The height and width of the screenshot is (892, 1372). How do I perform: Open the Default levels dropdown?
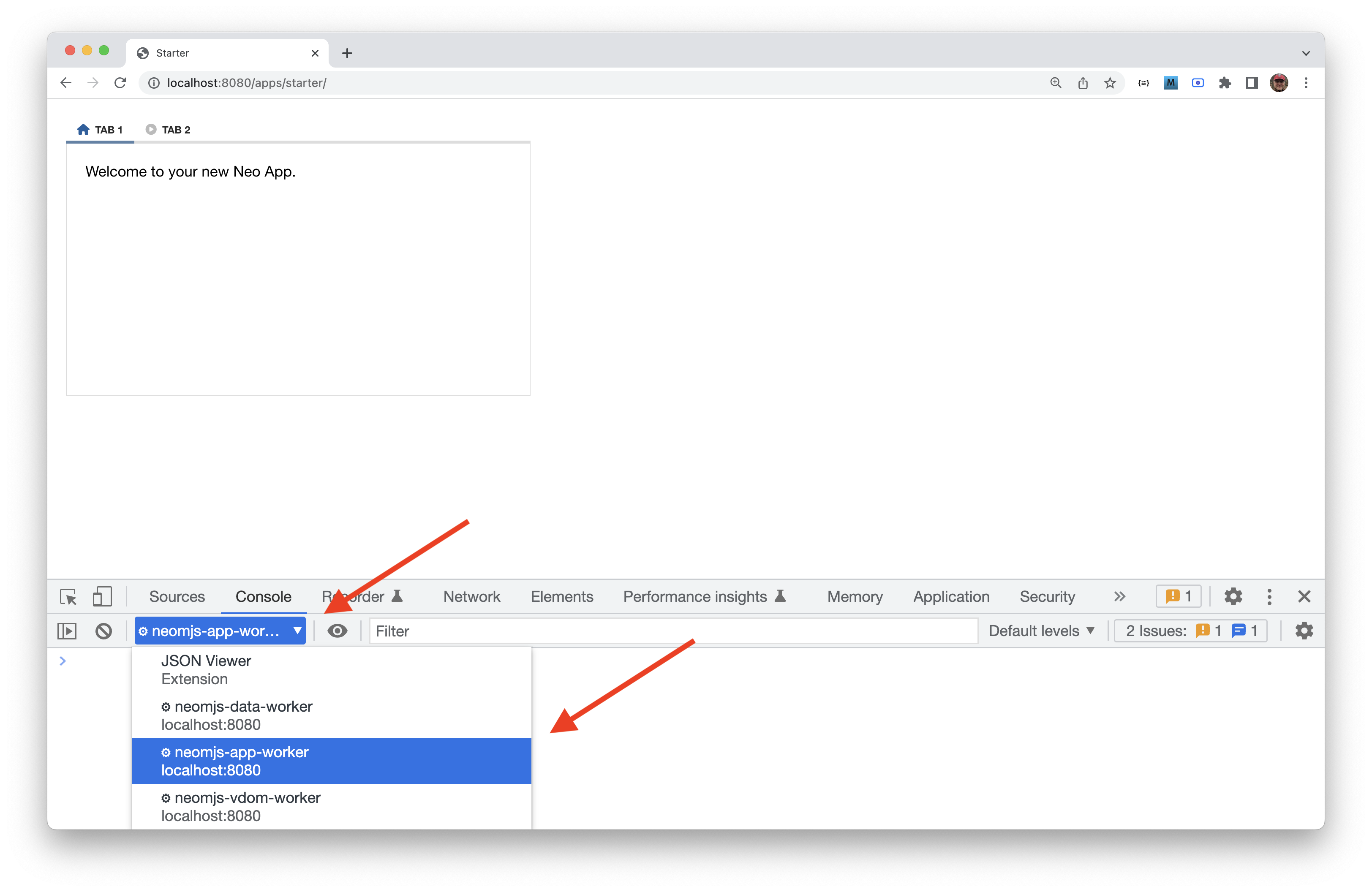(x=1041, y=631)
